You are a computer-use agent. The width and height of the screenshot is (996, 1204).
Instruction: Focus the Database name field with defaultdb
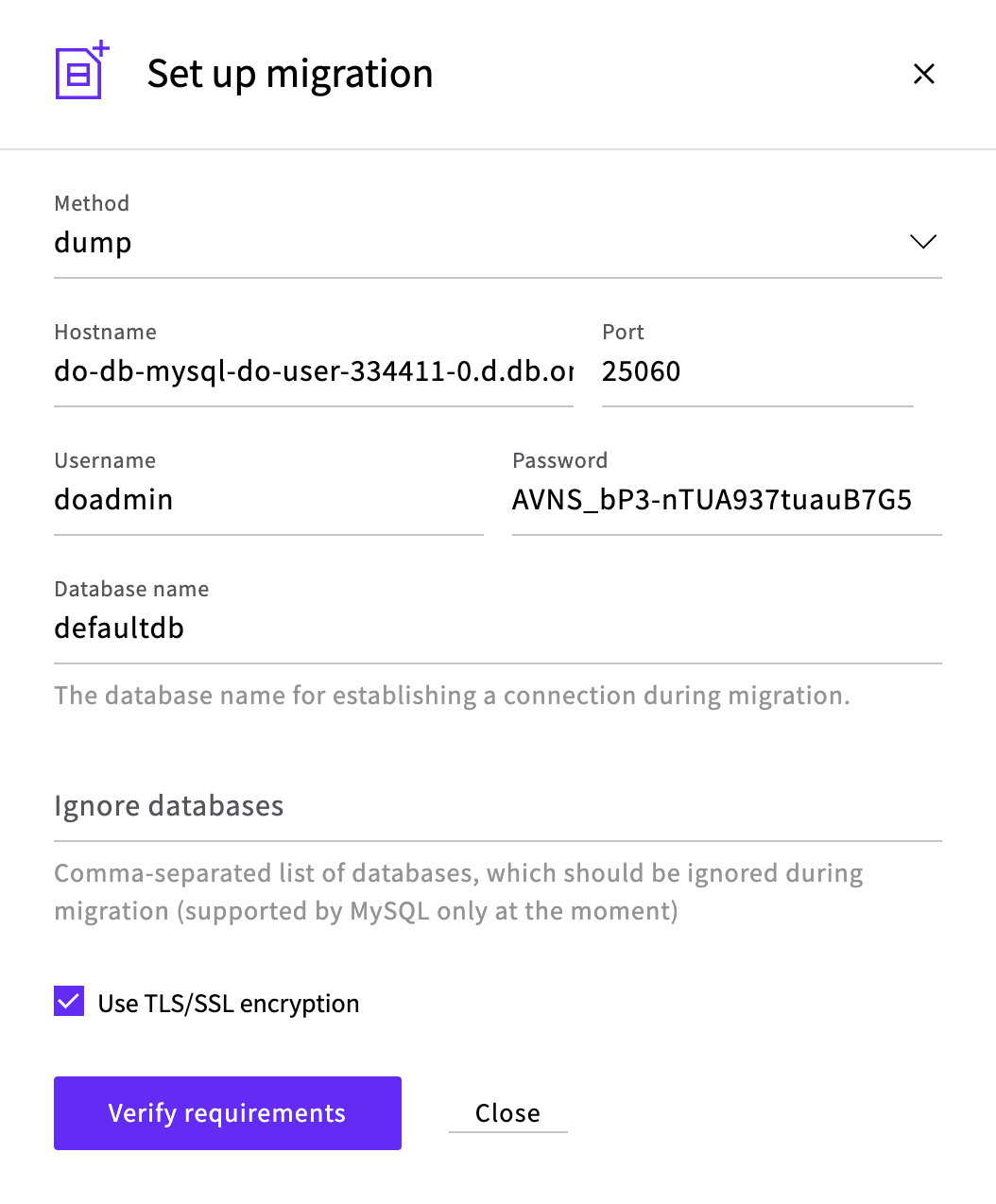497,628
